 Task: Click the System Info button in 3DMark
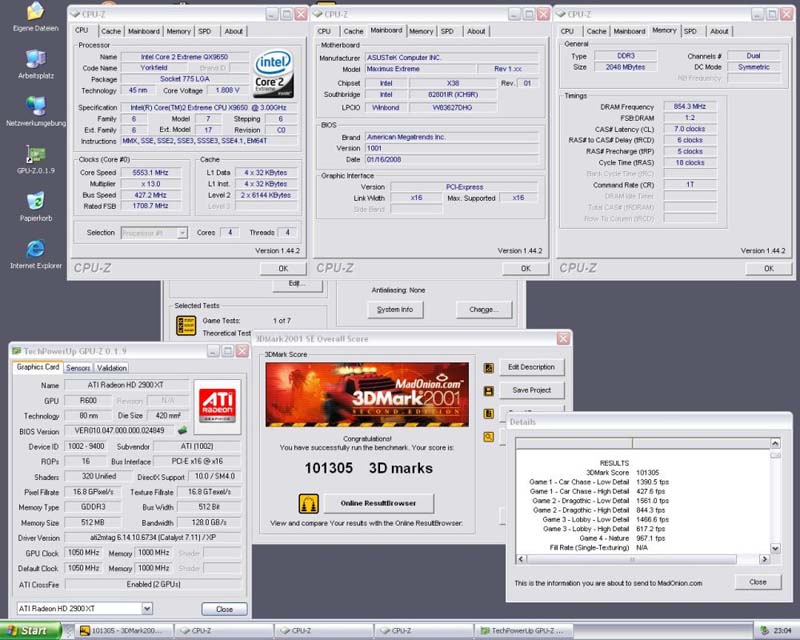click(395, 310)
